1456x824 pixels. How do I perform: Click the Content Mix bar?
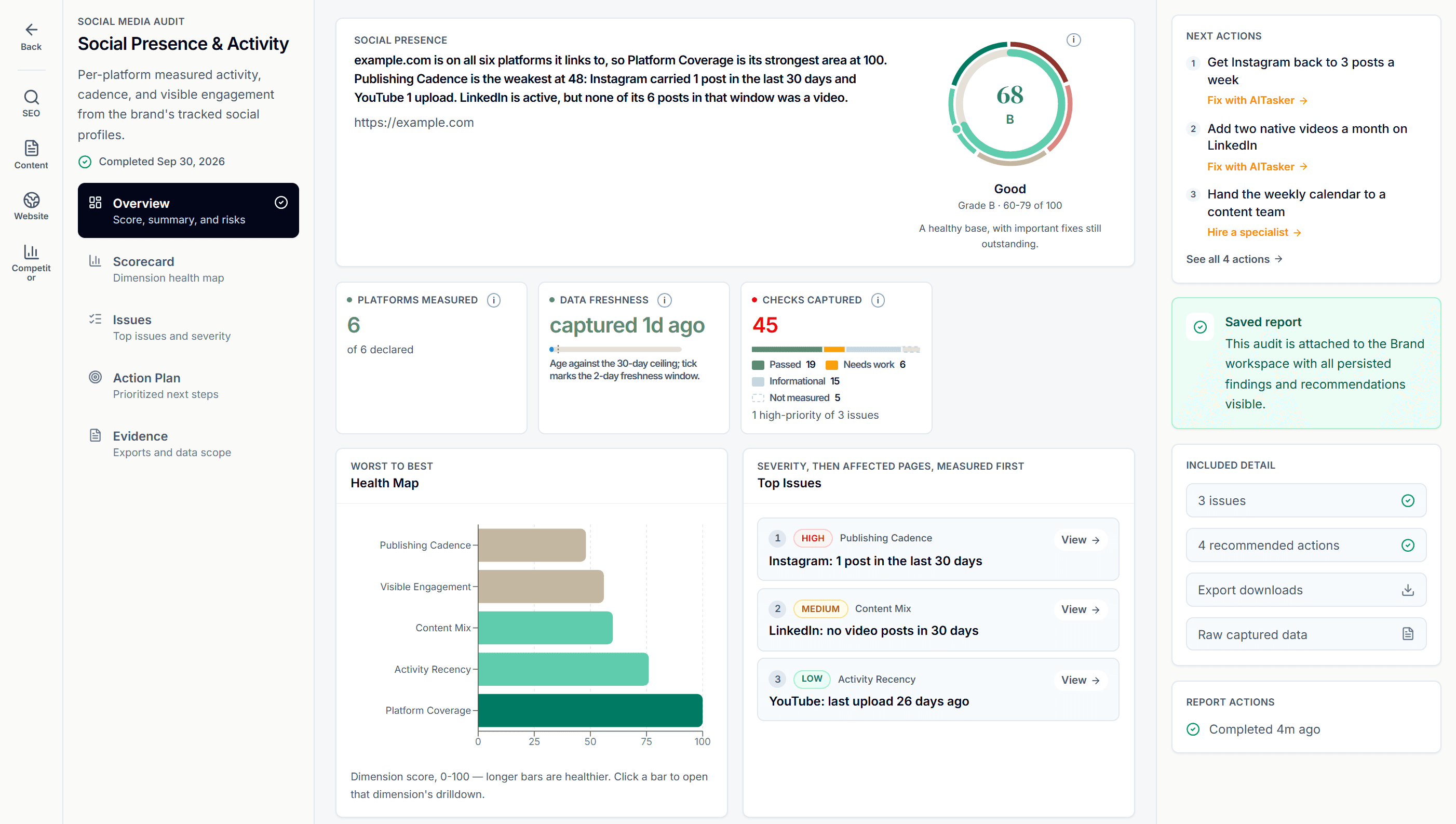(545, 628)
